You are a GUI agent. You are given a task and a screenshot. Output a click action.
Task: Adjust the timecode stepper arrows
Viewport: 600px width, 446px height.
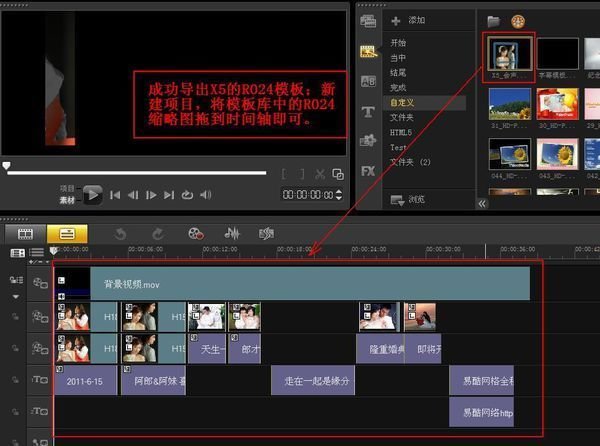(x=339, y=195)
